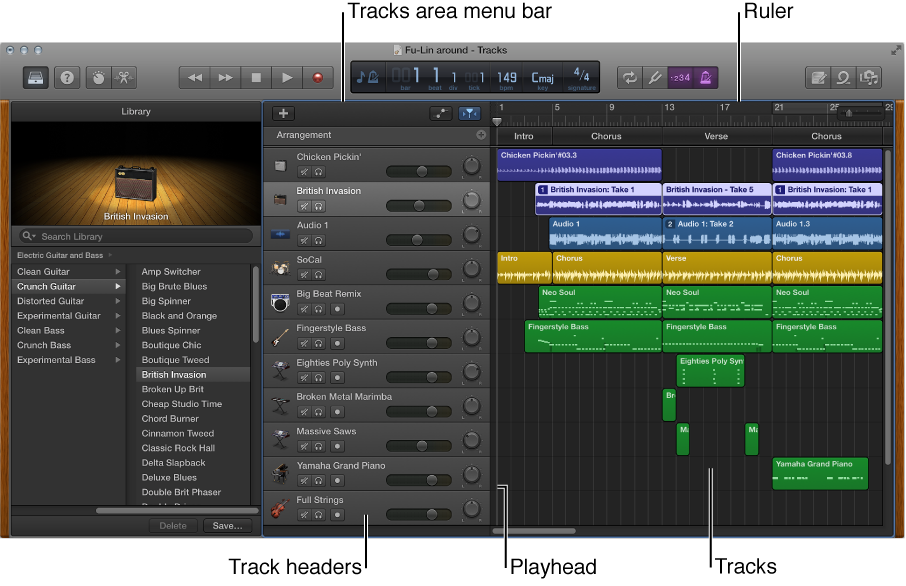
Task: Open the Media Browser button
Action: [x=869, y=77]
